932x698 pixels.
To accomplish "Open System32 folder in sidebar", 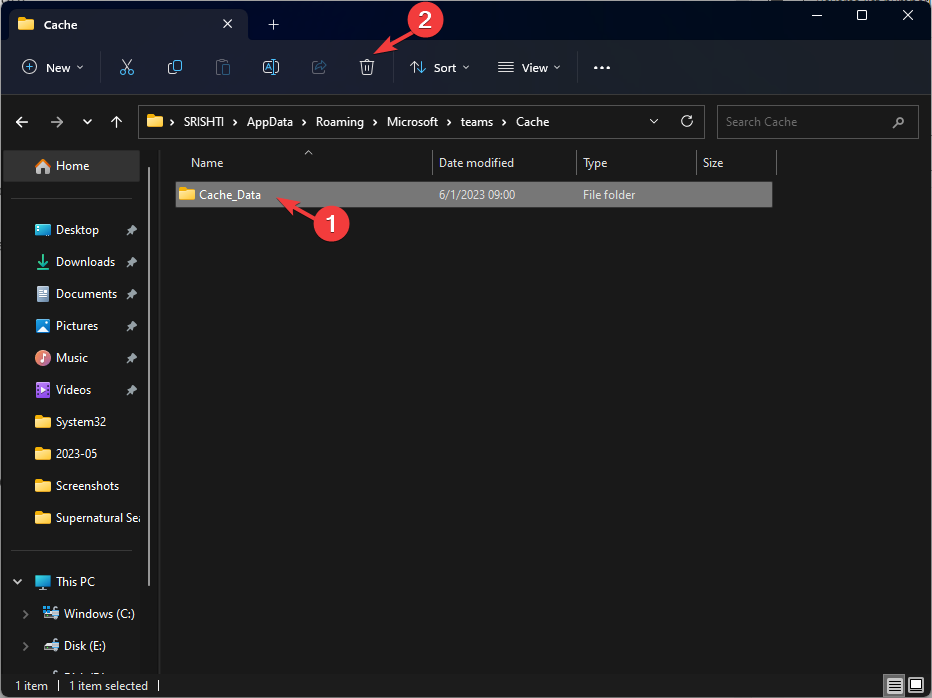I will point(81,422).
